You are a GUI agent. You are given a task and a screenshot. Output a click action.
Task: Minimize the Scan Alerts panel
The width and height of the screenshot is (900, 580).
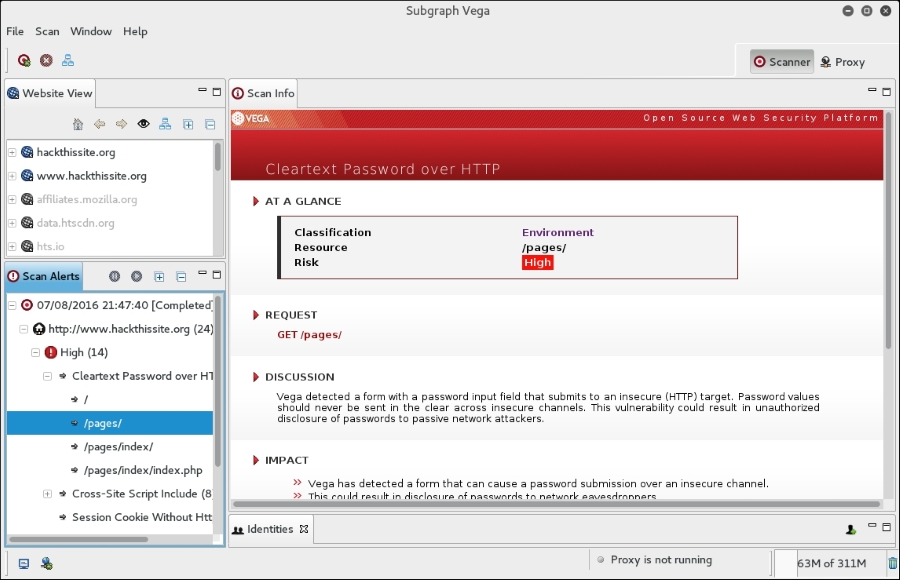point(202,273)
